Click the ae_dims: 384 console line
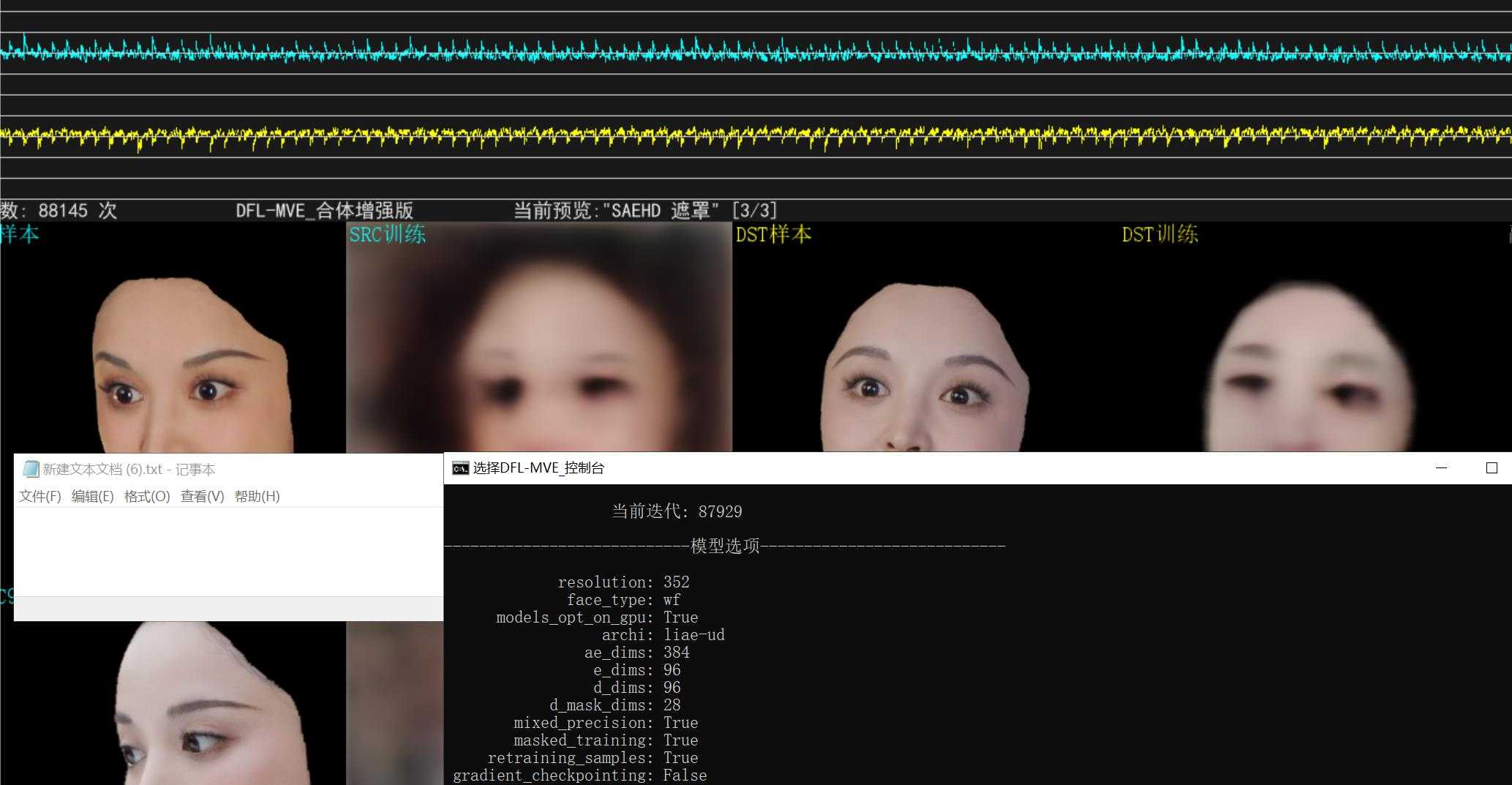Screen dimensions: 1512x785 point(636,653)
